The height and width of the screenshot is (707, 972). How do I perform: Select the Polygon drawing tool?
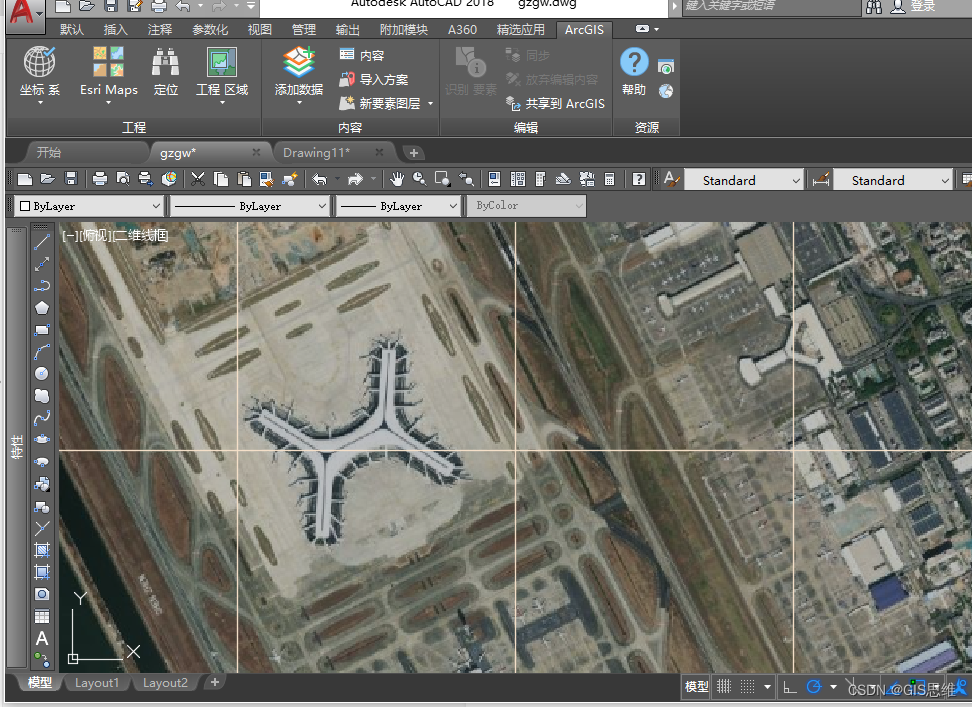[x=42, y=308]
